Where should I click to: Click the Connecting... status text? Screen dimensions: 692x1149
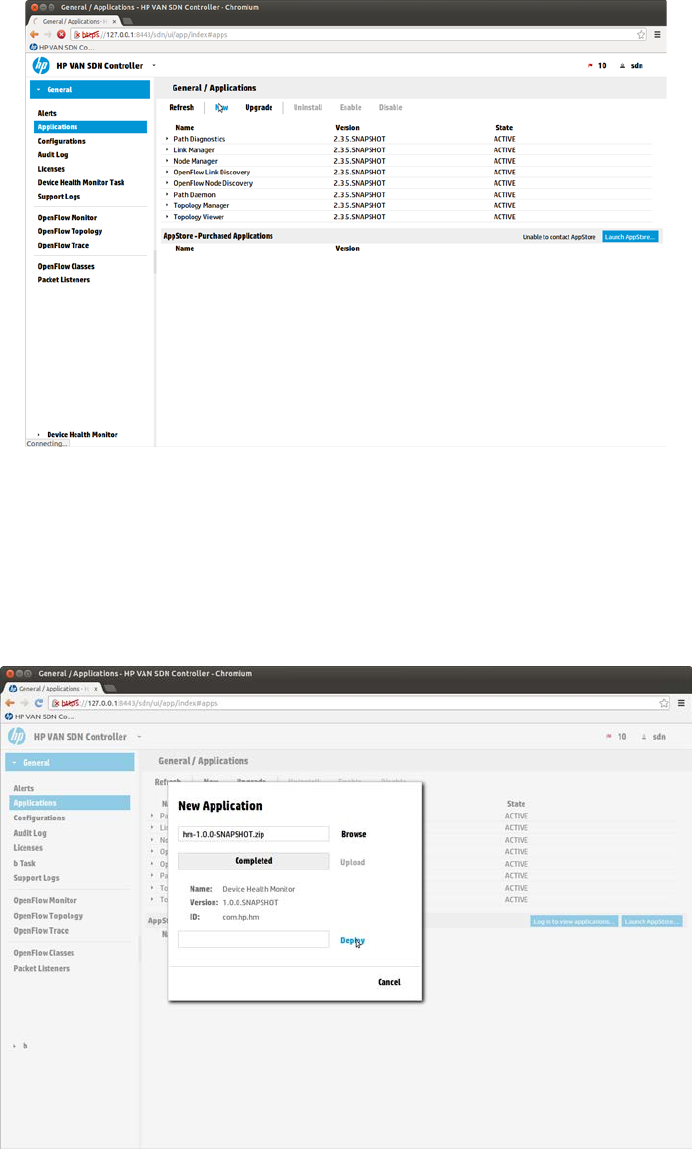pos(46,443)
